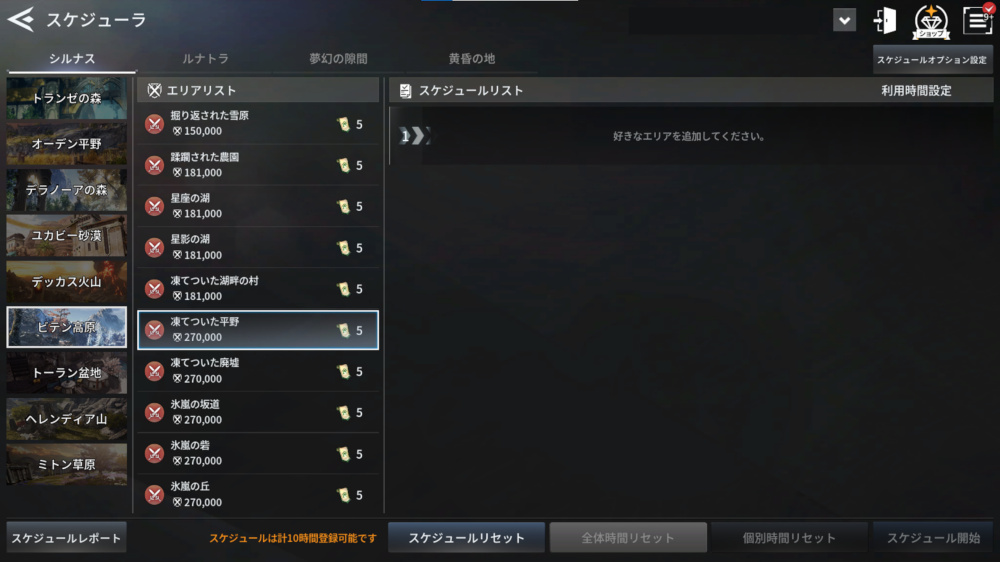Click the スケジュールリセット button
Viewport: 1000px width, 562px height.
pos(466,538)
